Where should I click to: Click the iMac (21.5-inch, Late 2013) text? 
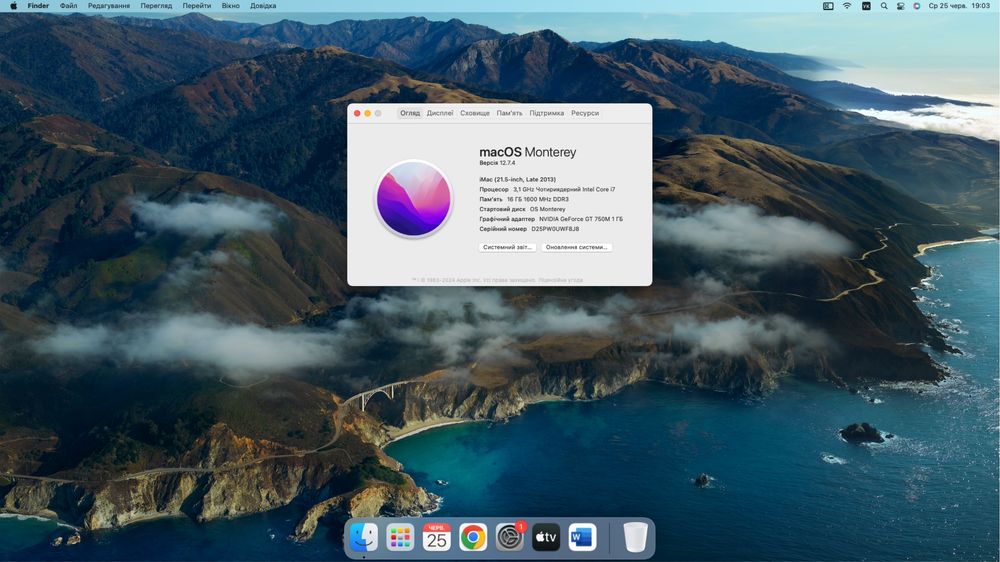click(517, 179)
